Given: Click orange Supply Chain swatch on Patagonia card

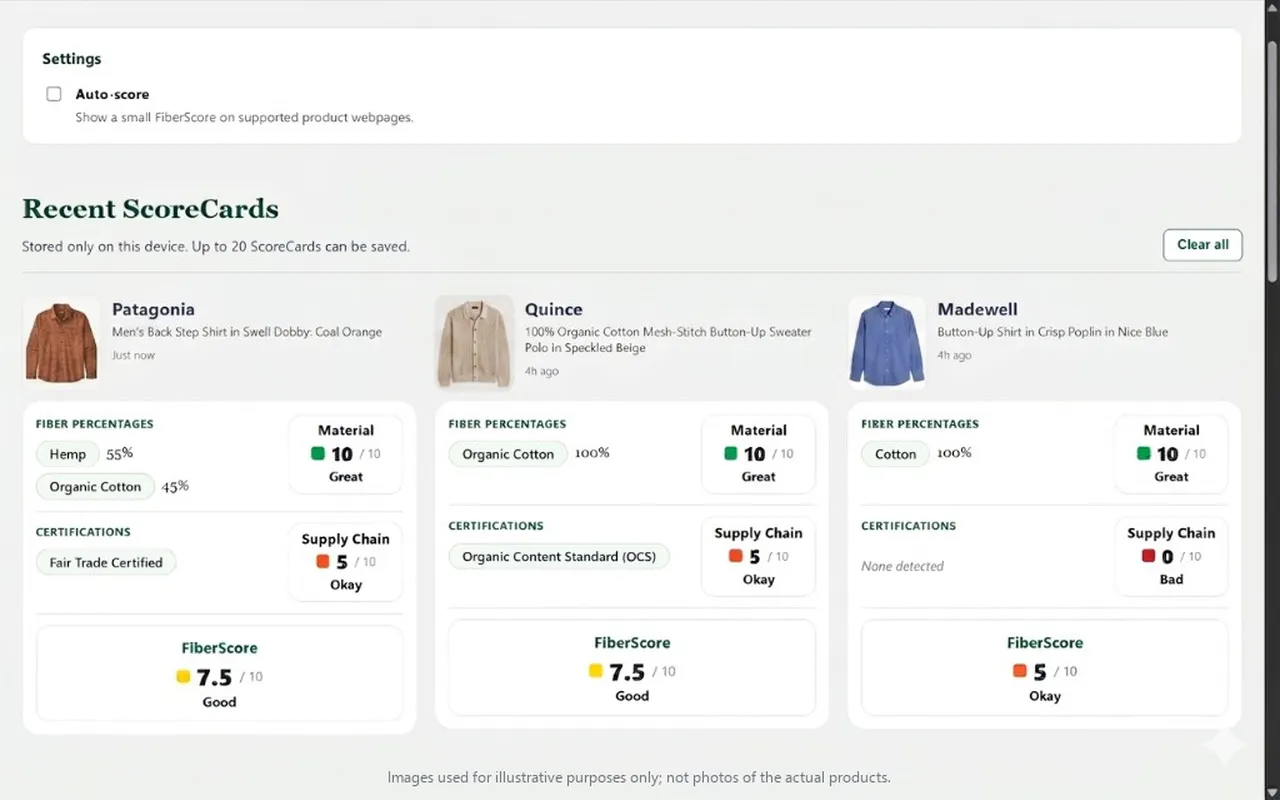Looking at the screenshot, I should 322,561.
